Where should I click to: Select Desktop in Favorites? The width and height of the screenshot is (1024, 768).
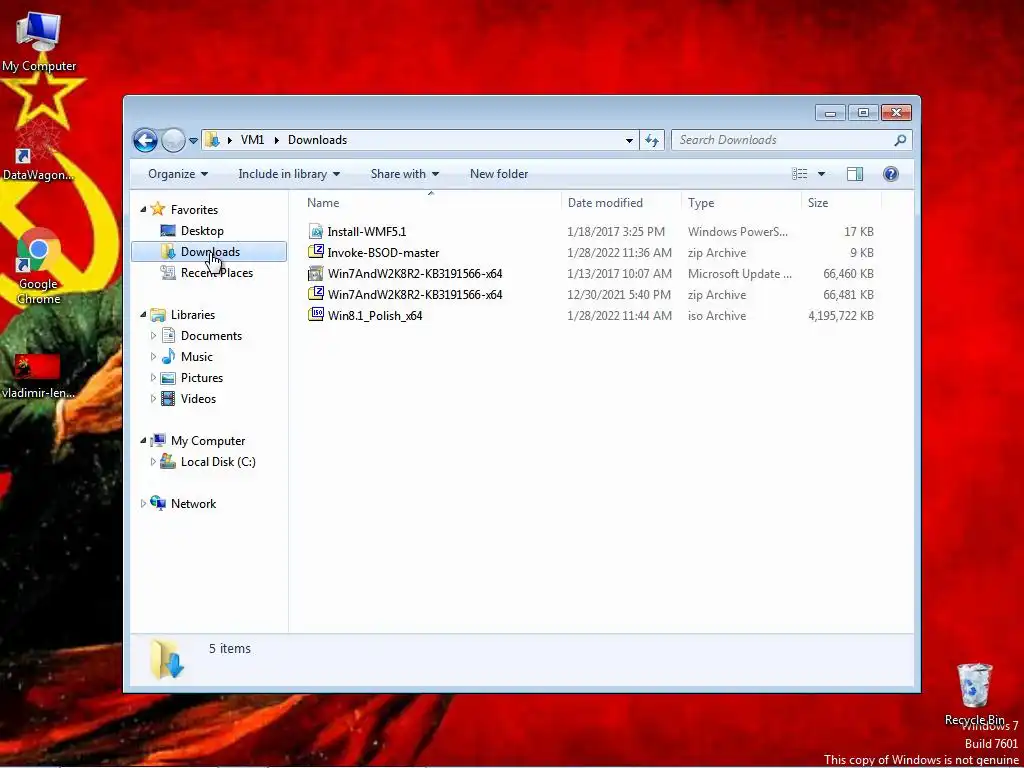point(202,231)
